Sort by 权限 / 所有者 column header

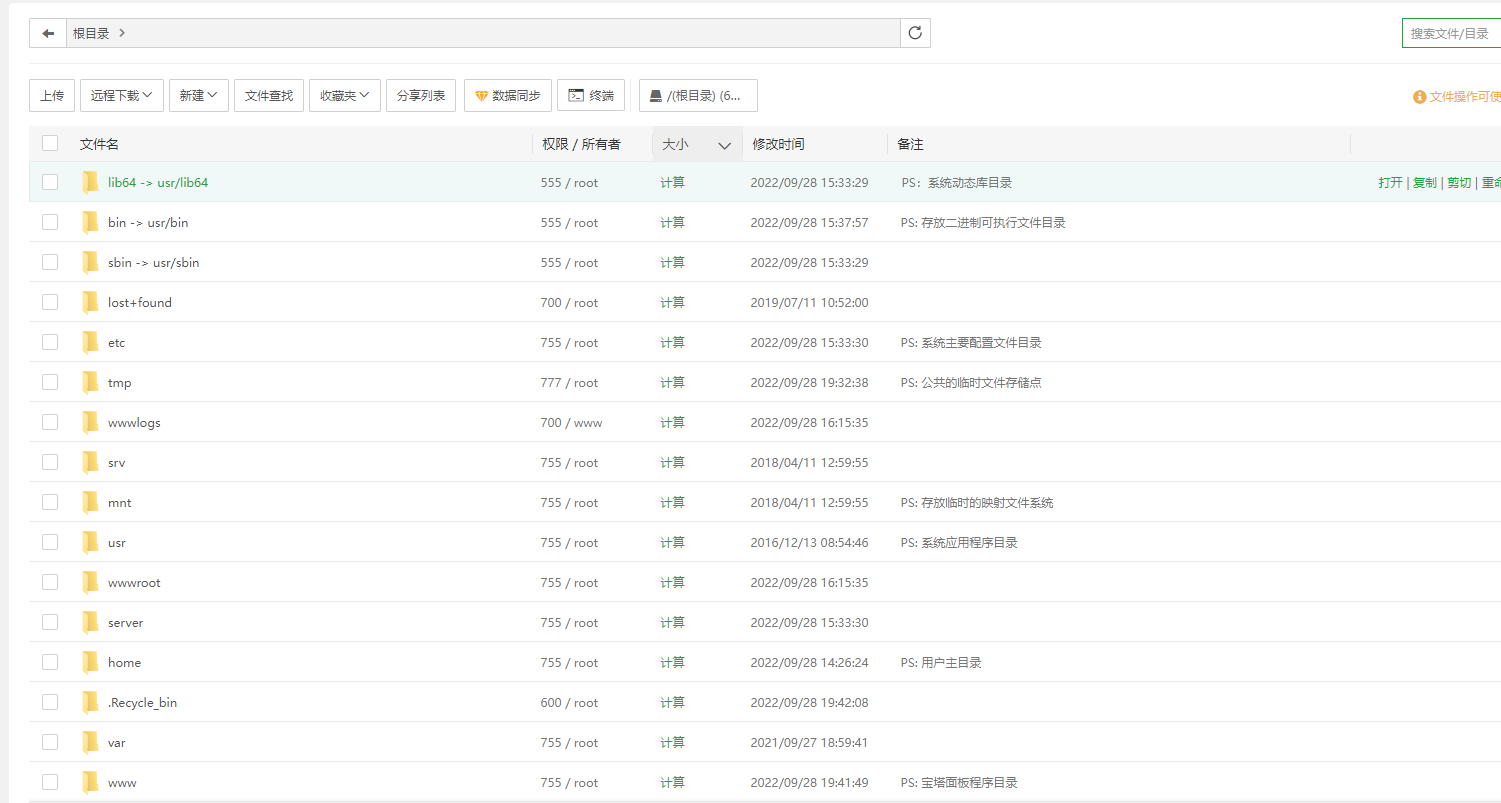coord(581,144)
